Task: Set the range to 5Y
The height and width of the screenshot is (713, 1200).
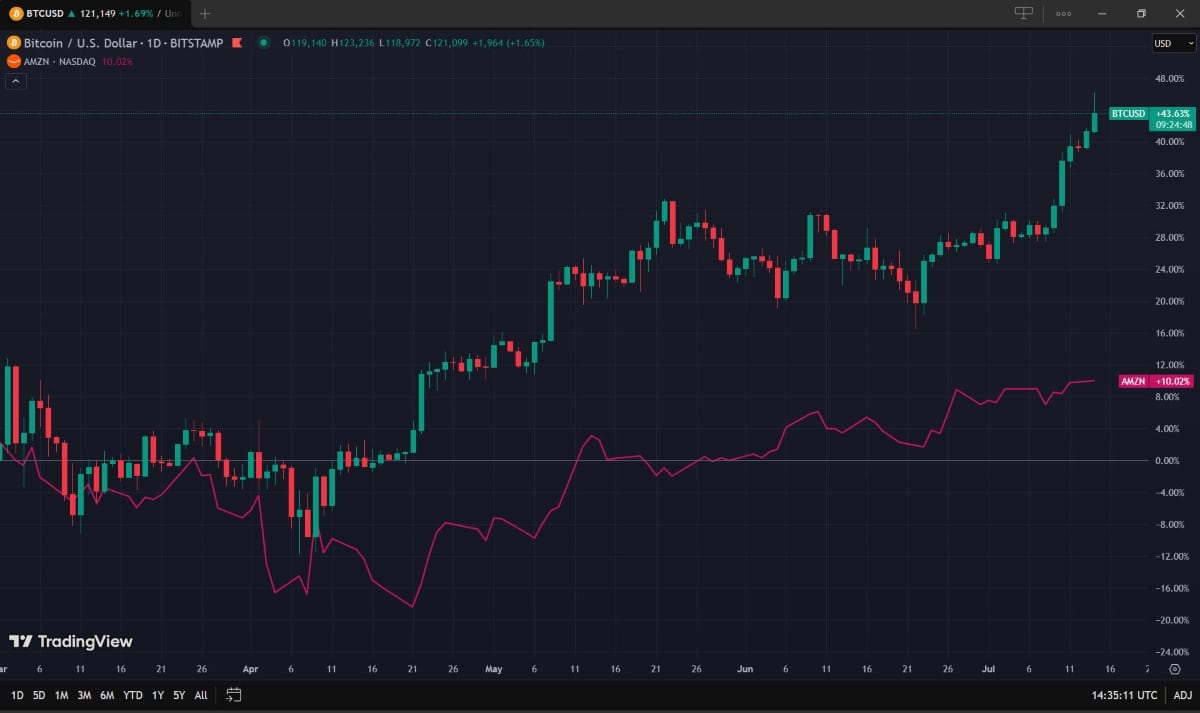Action: (x=179, y=695)
